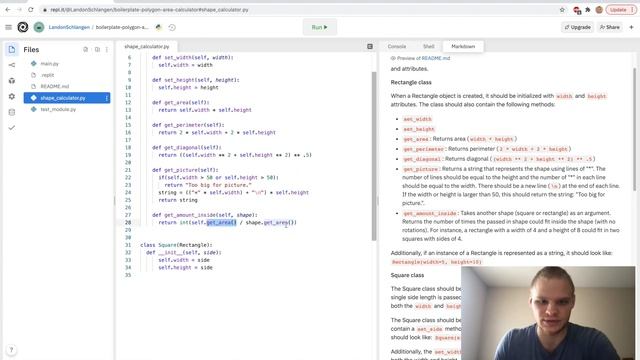Image resolution: width=640 pixels, height=360 pixels.
Task: Open the browser extensions puzzle icon
Action: 588,9
